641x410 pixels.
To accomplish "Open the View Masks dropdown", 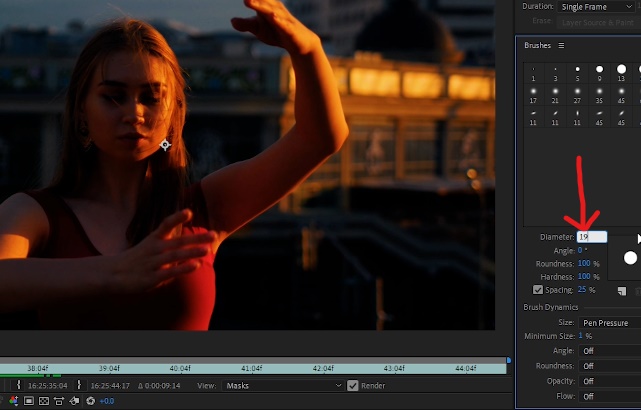I will tap(282, 385).
